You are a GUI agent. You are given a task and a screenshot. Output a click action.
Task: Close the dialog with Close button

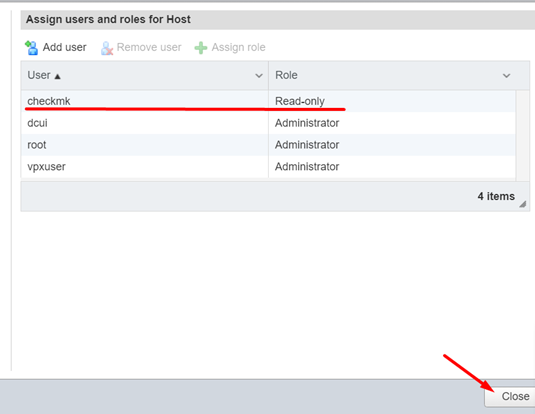510,396
